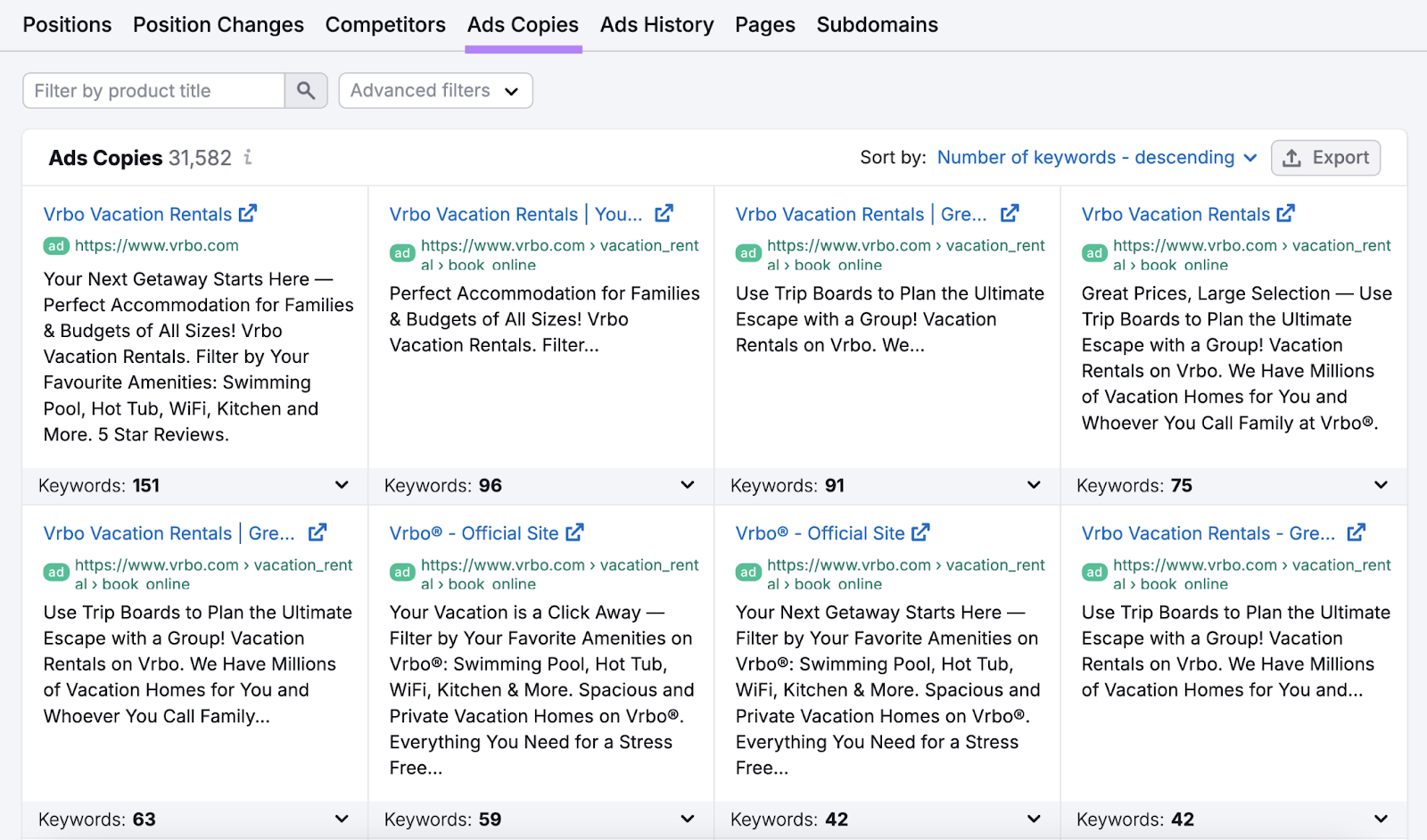
Task: Open the first Vrbo Vacation Rentals title link
Action: [137, 213]
